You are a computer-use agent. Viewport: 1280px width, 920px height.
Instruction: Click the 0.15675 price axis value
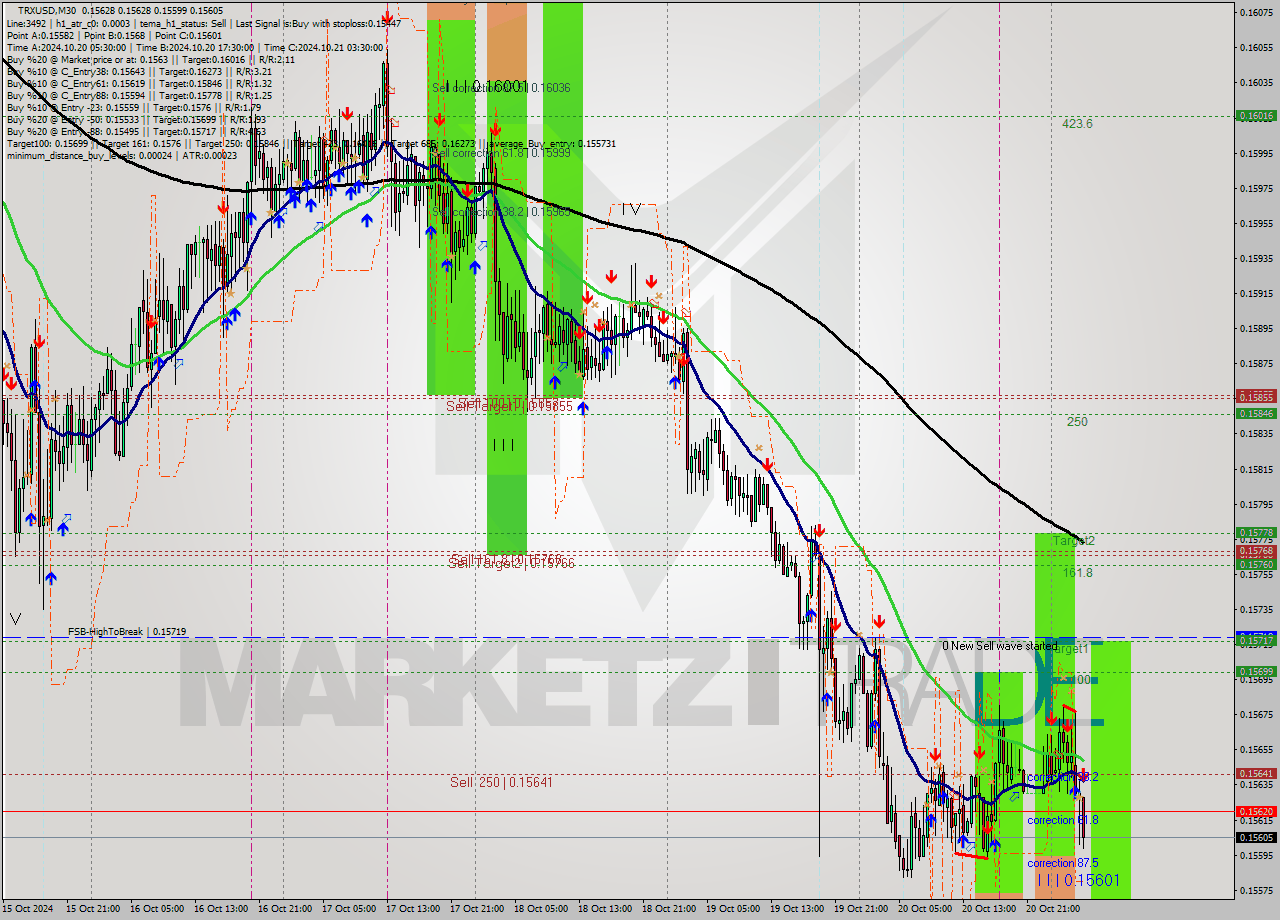1256,714
